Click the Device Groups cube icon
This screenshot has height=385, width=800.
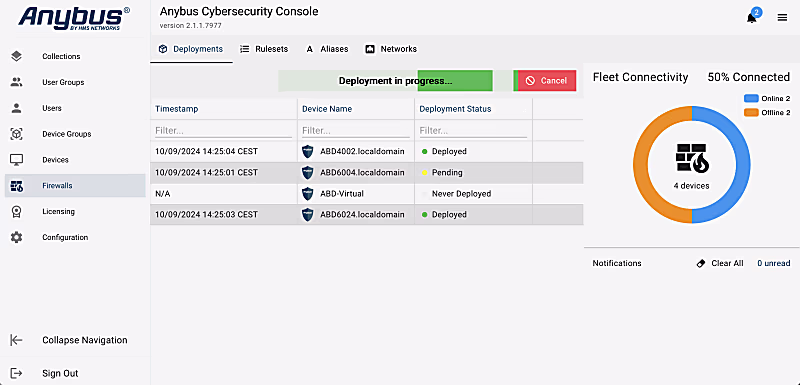16,134
